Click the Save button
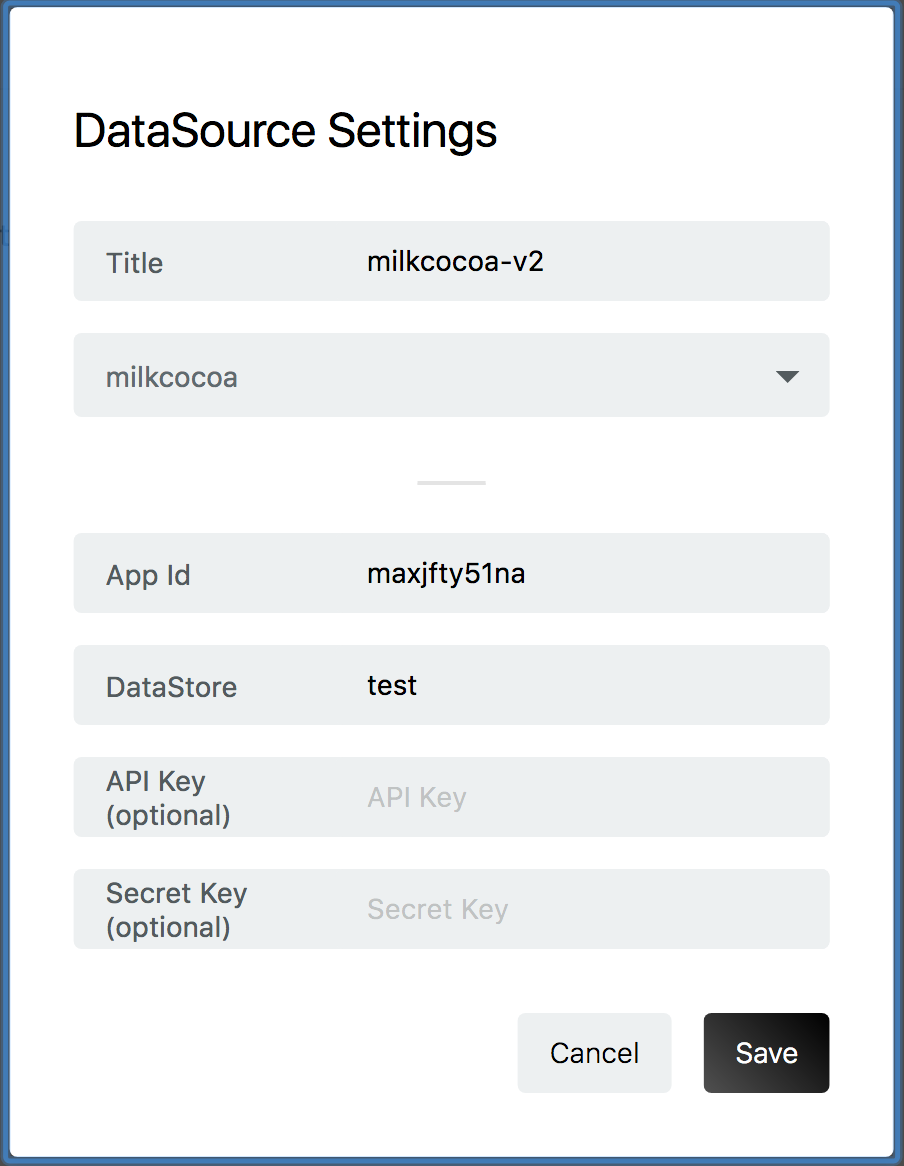904x1166 pixels. pos(766,1052)
